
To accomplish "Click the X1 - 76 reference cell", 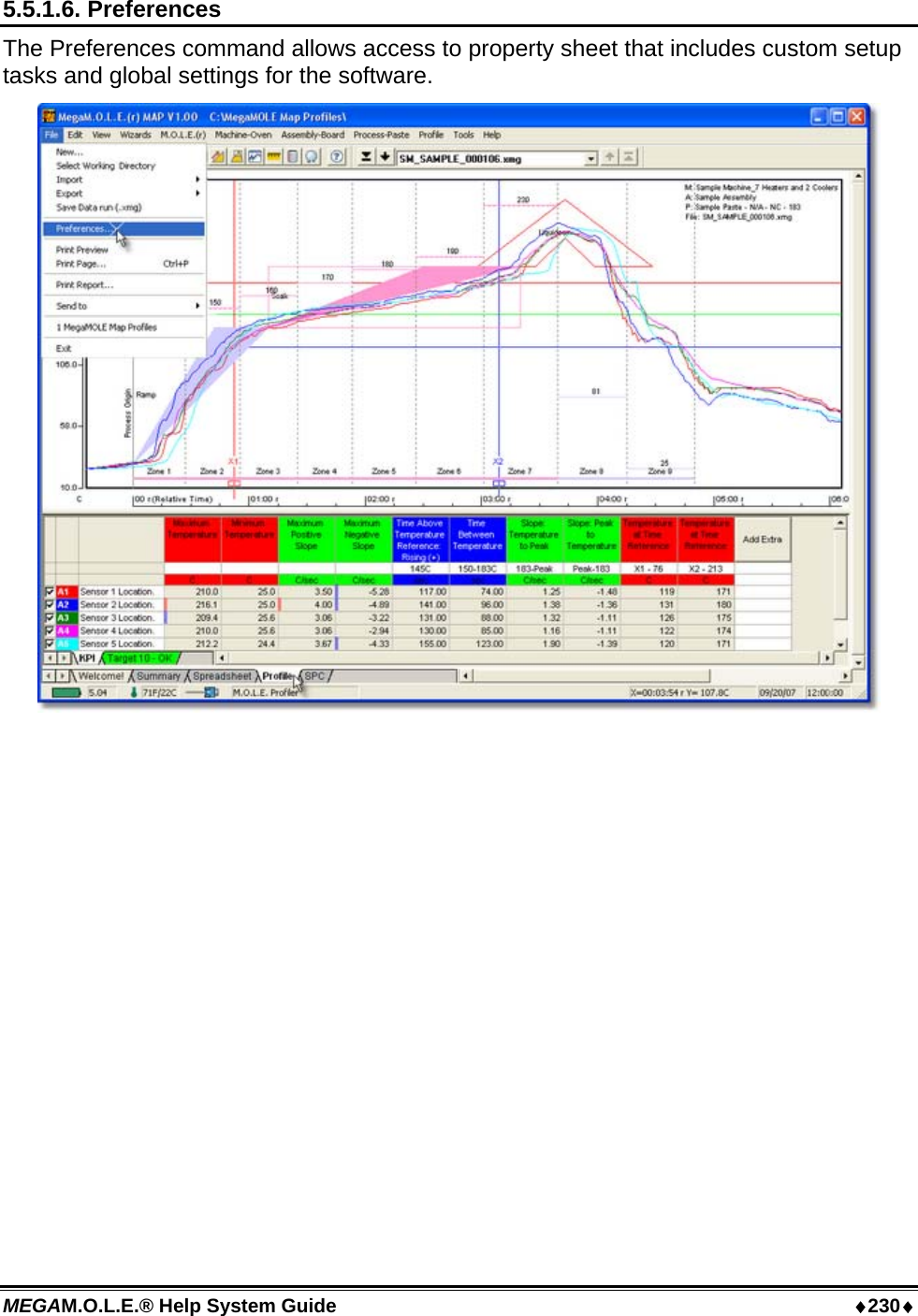I will point(648,569).
